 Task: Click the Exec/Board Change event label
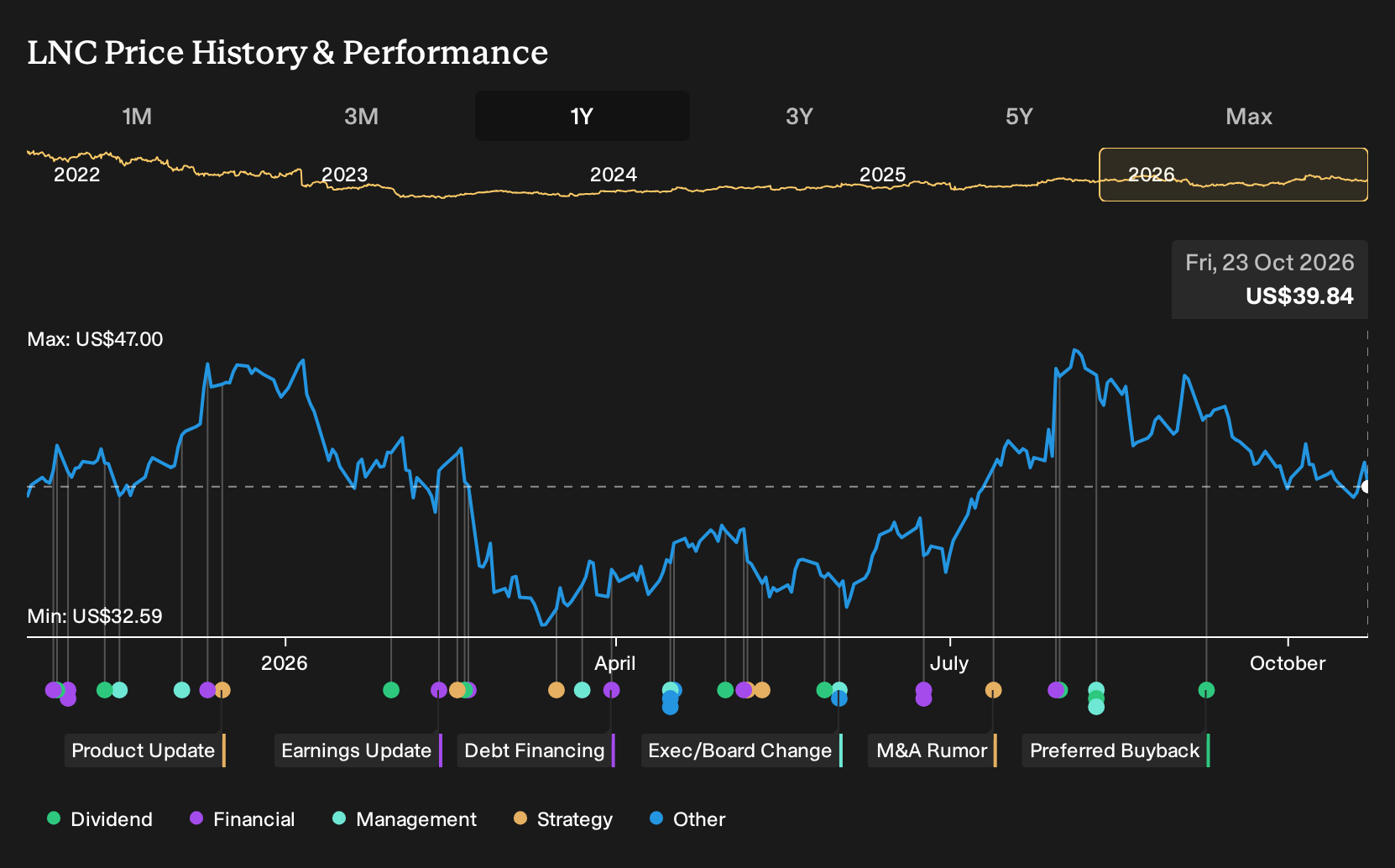(x=741, y=750)
